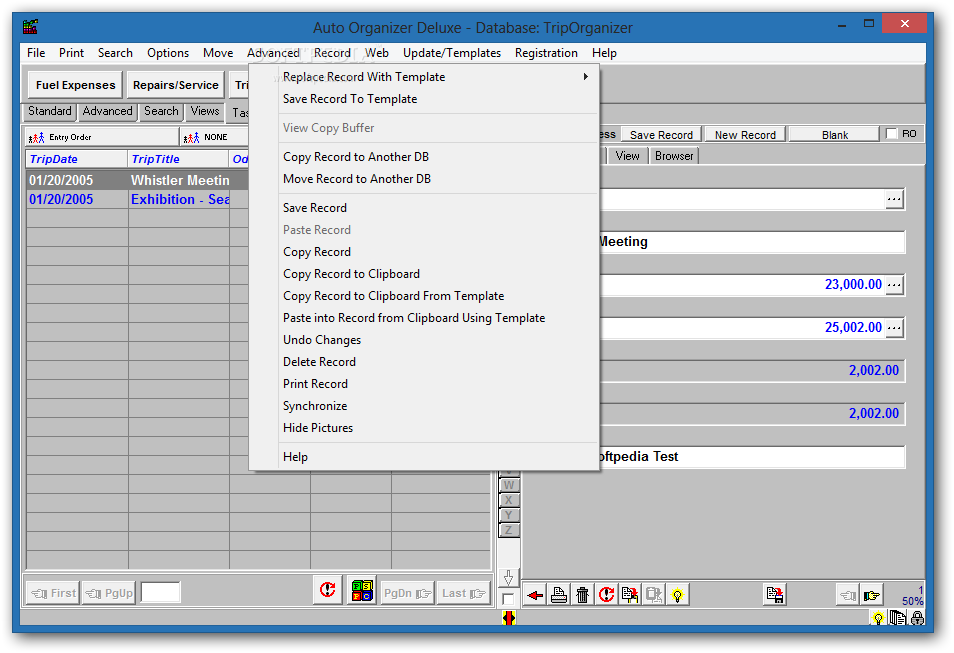954x653 pixels.
Task: Click the Blank button
Action: click(x=835, y=134)
